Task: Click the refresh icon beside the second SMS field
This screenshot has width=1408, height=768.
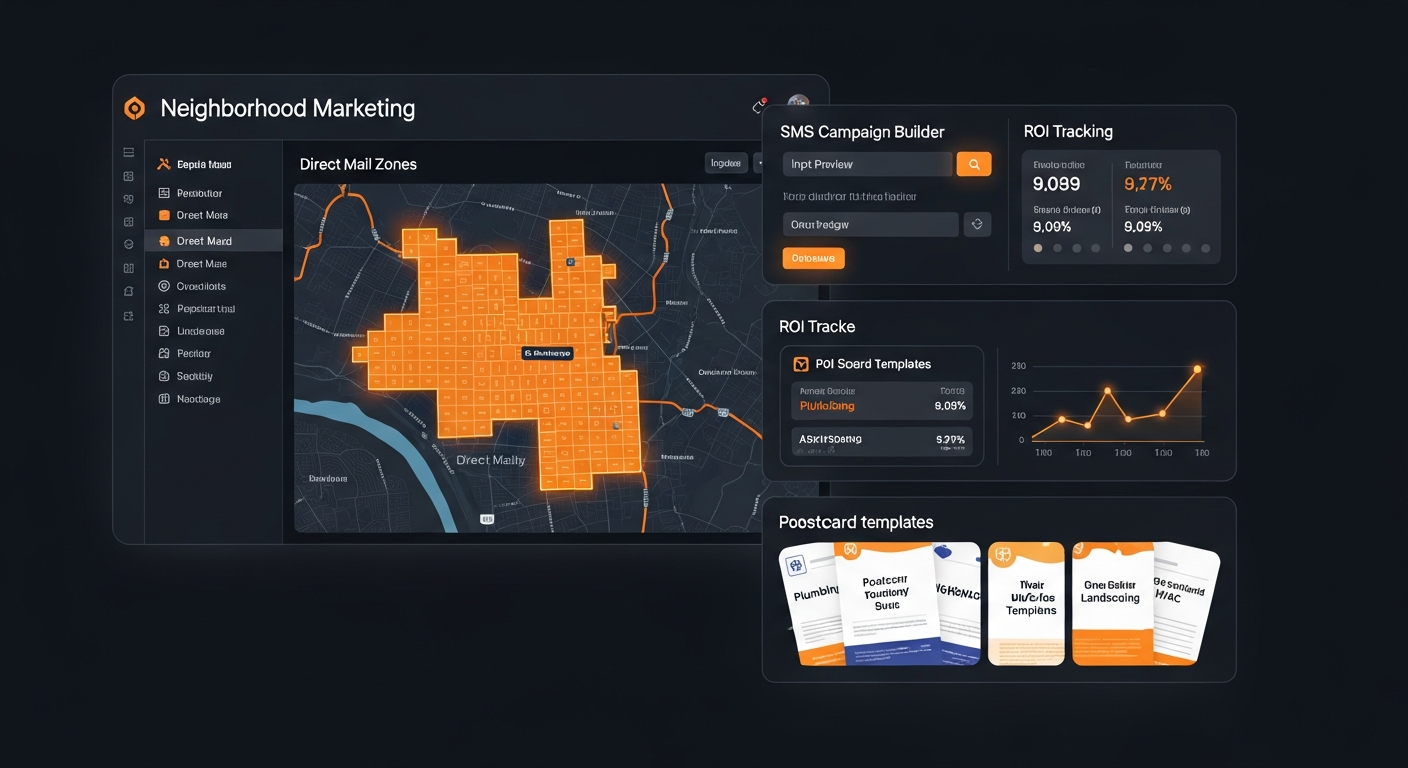Action: [977, 224]
